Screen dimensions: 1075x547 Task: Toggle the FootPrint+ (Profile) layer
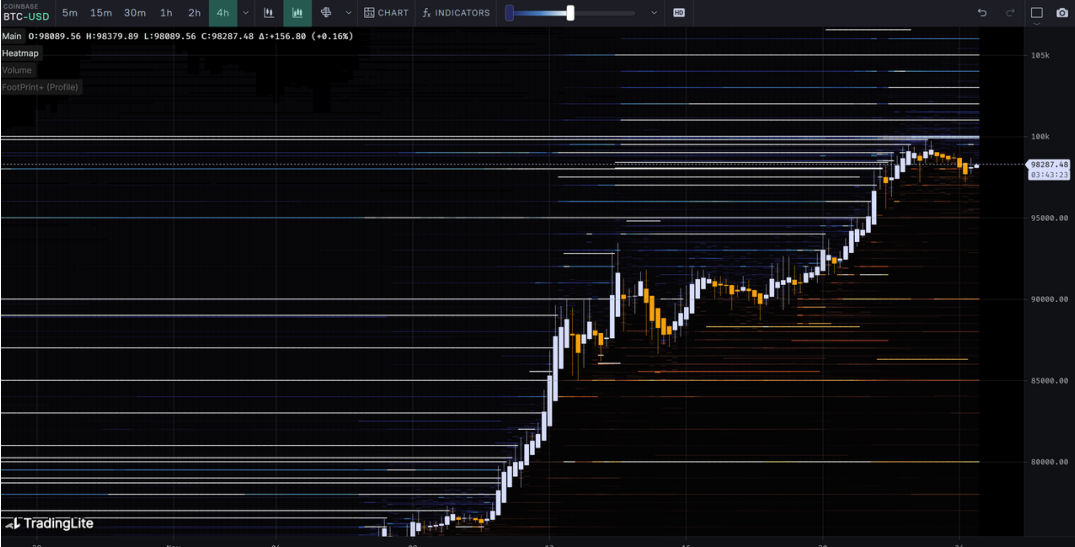pos(40,87)
